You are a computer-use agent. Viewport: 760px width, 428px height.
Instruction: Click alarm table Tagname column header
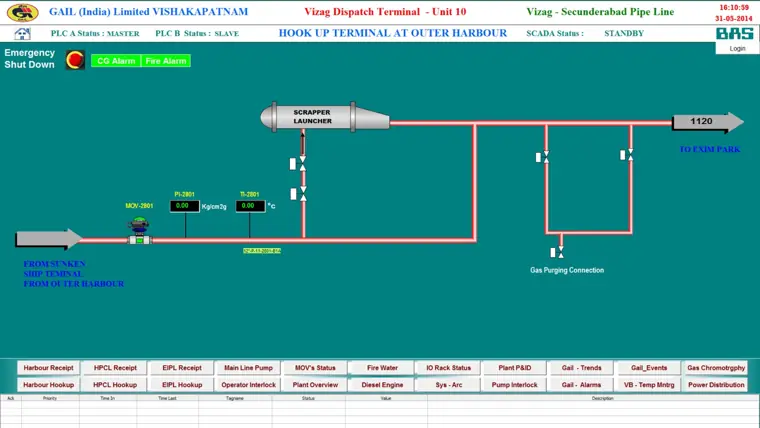point(235,398)
